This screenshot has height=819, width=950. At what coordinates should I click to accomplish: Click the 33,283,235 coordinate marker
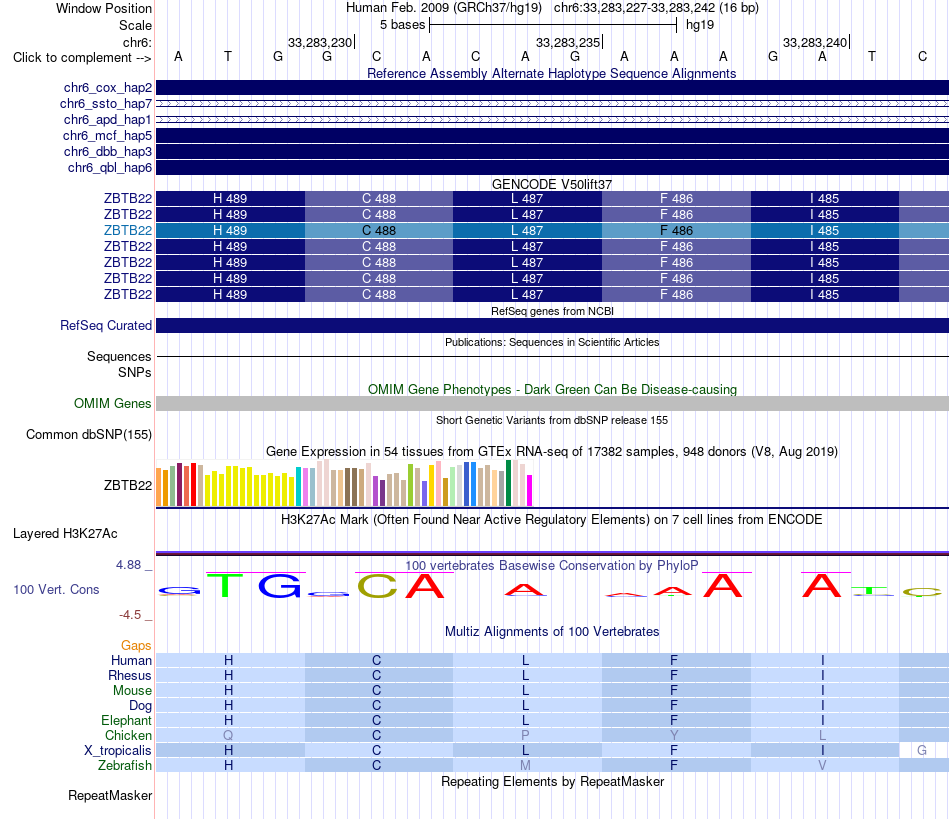[568, 42]
